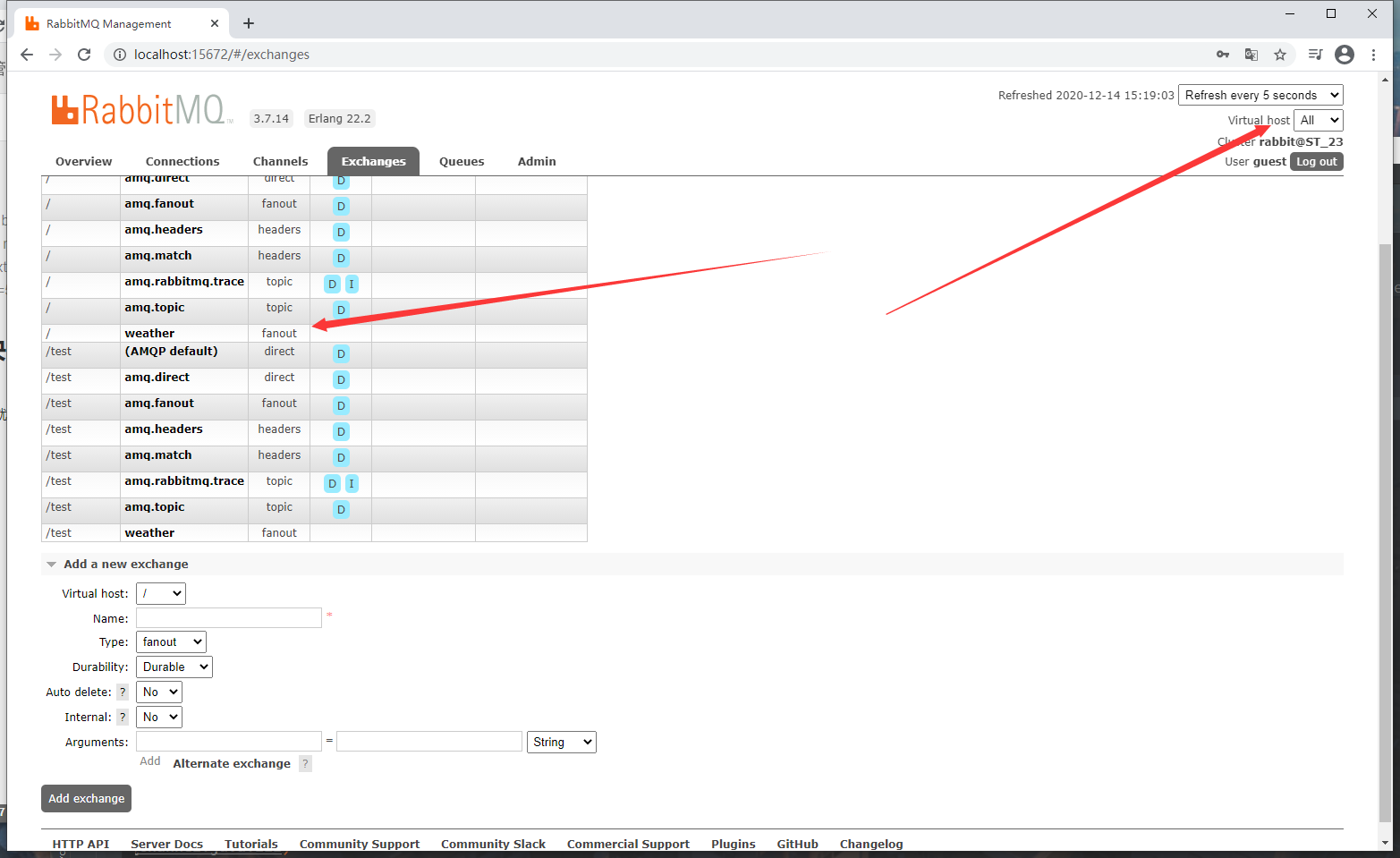
Task: Click D feature badge of /test amq.topic
Action: click(x=341, y=509)
